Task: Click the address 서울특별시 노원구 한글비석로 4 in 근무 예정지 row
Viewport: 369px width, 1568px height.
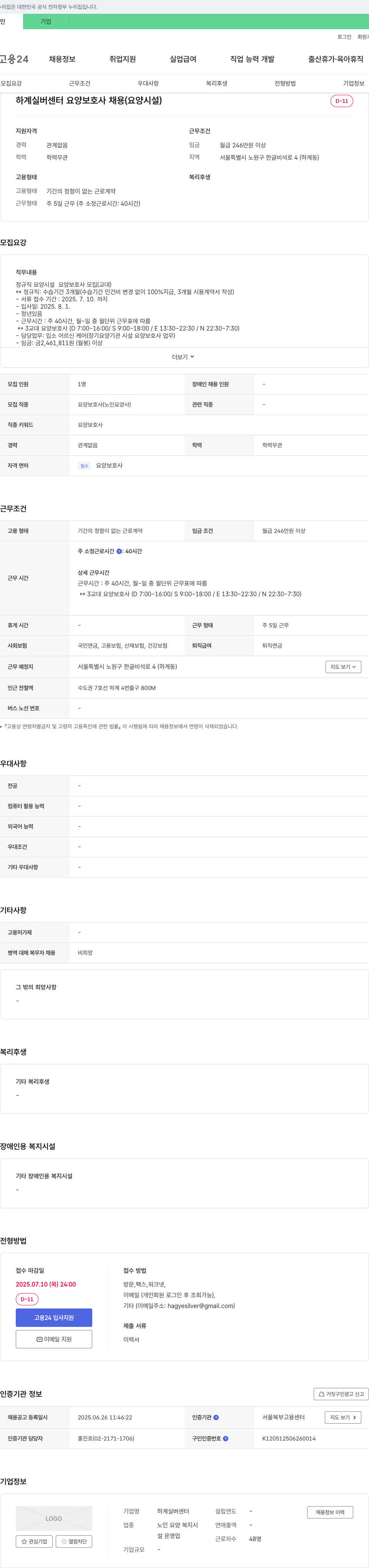Action: tap(127, 667)
